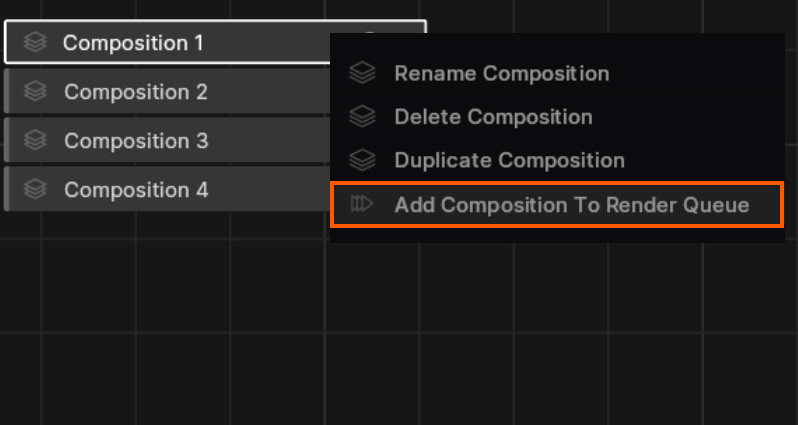Click the icon beside Delete Composition
The image size is (798, 425).
[362, 117]
